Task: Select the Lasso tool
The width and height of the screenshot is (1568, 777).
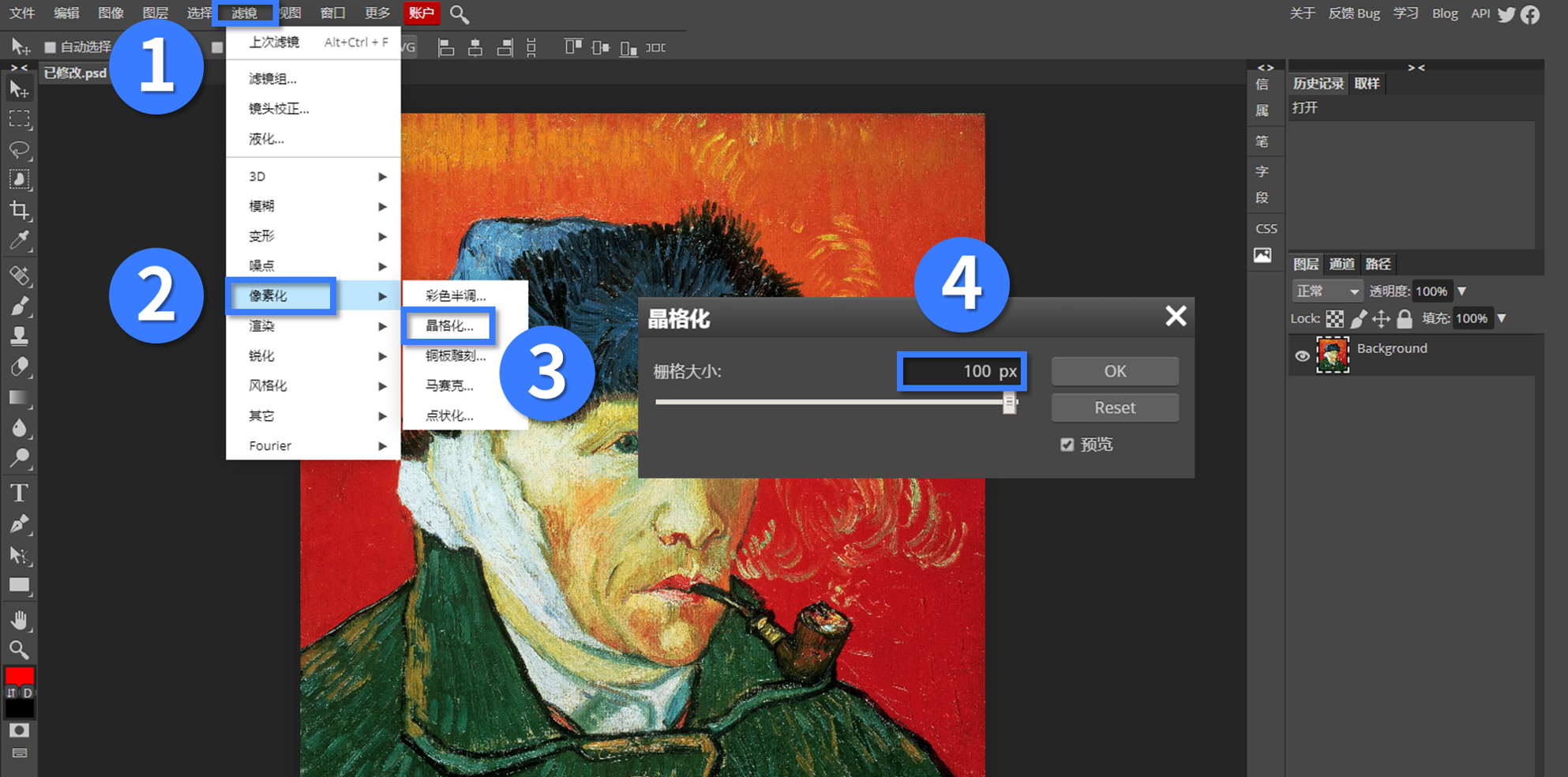Action: pyautogui.click(x=19, y=149)
